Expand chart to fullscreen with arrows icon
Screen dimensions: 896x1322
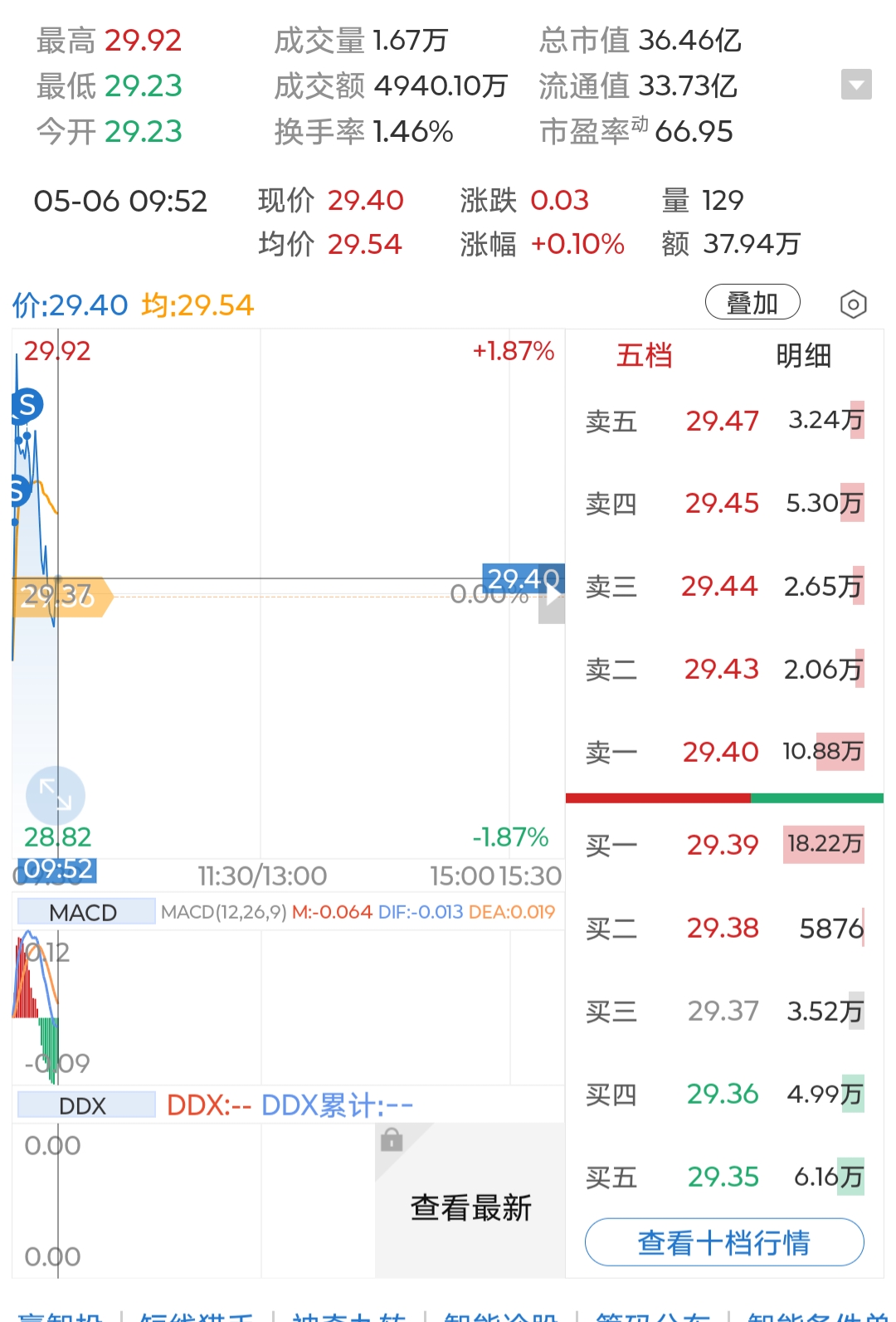point(56,795)
